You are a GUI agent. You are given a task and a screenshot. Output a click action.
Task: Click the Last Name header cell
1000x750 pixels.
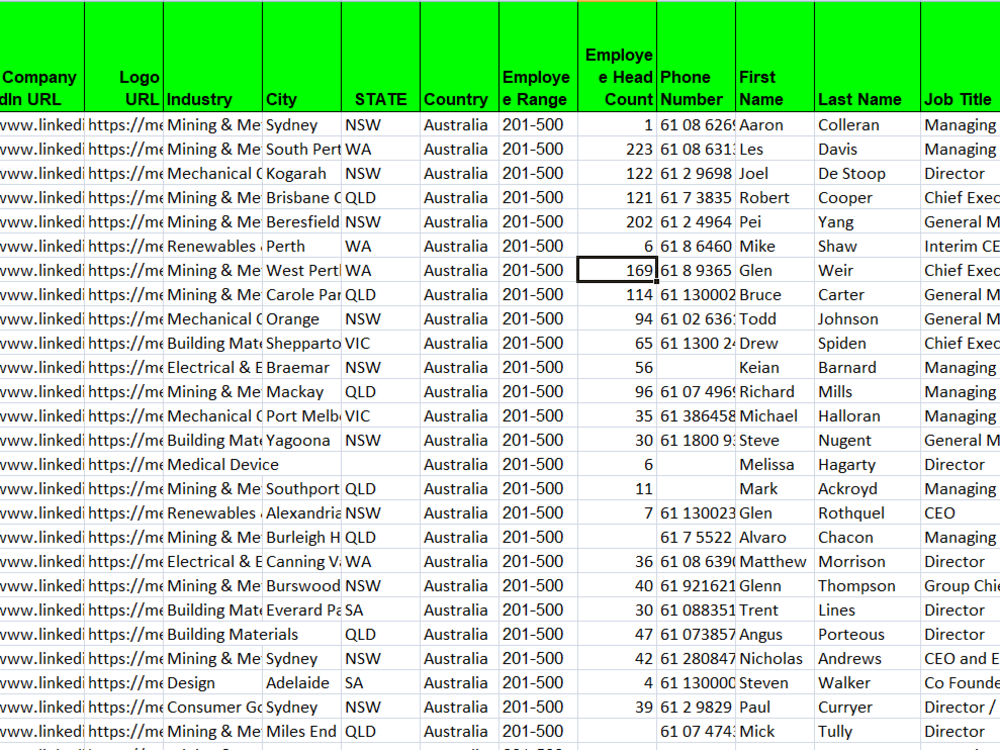coord(867,57)
